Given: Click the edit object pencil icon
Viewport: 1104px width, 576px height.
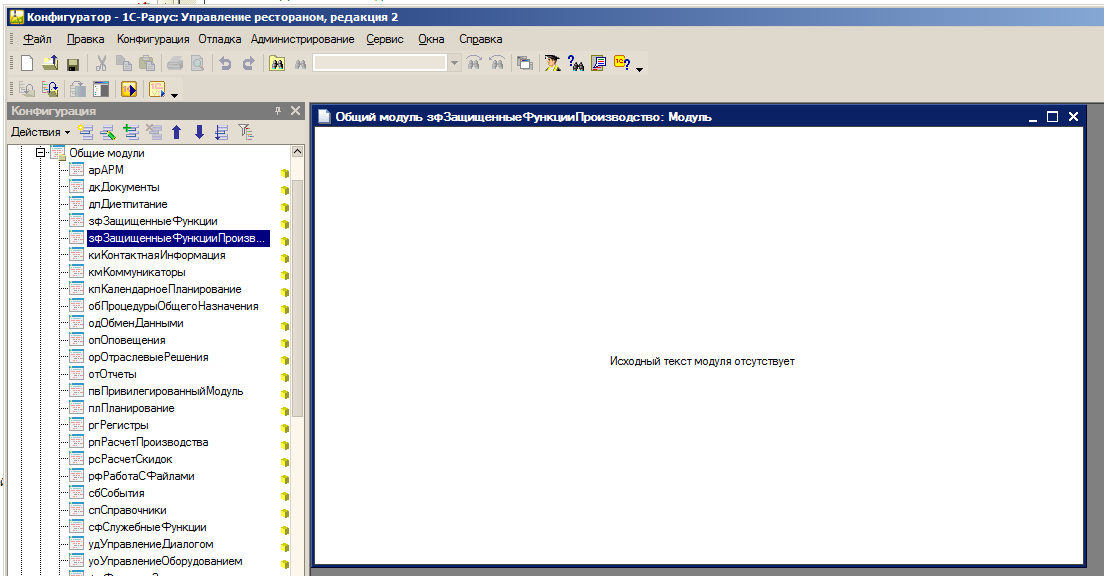Looking at the screenshot, I should (108, 132).
